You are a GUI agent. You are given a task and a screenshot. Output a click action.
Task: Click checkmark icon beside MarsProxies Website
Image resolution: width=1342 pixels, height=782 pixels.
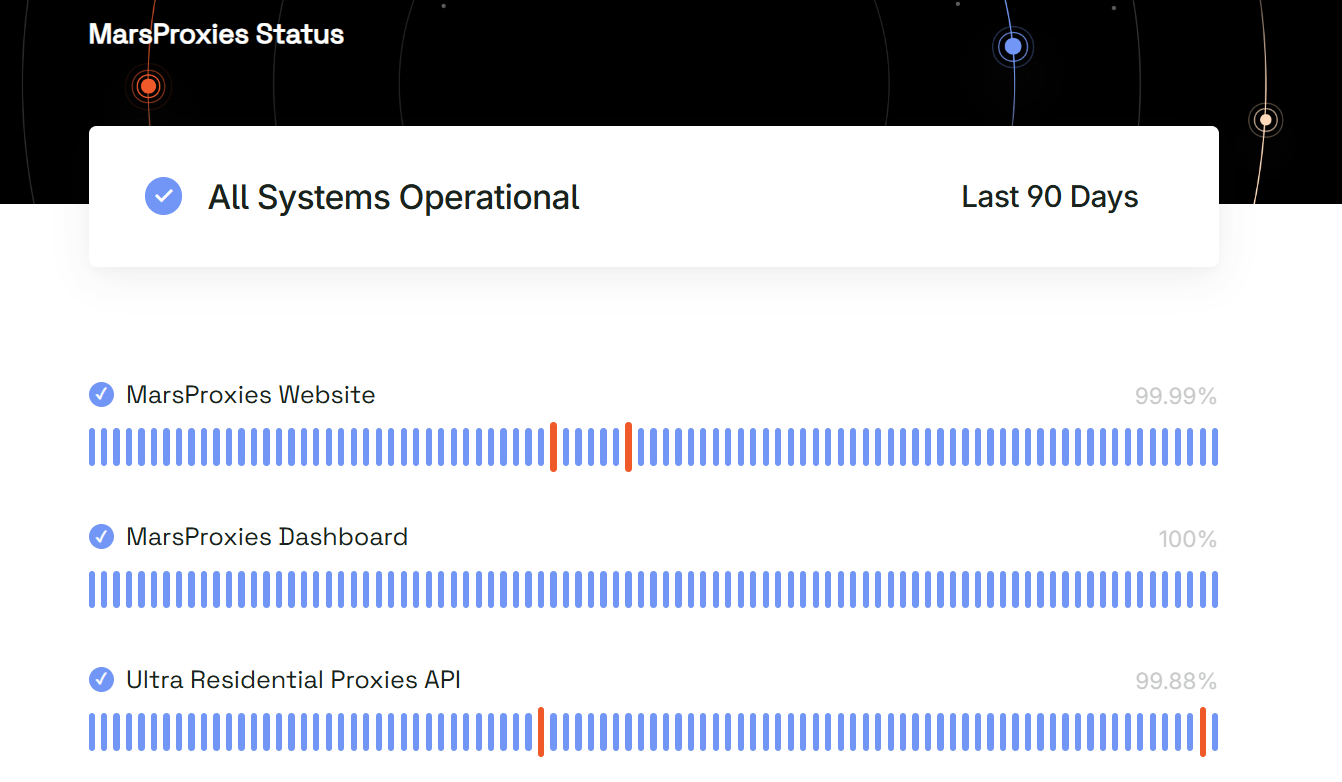[x=101, y=395]
